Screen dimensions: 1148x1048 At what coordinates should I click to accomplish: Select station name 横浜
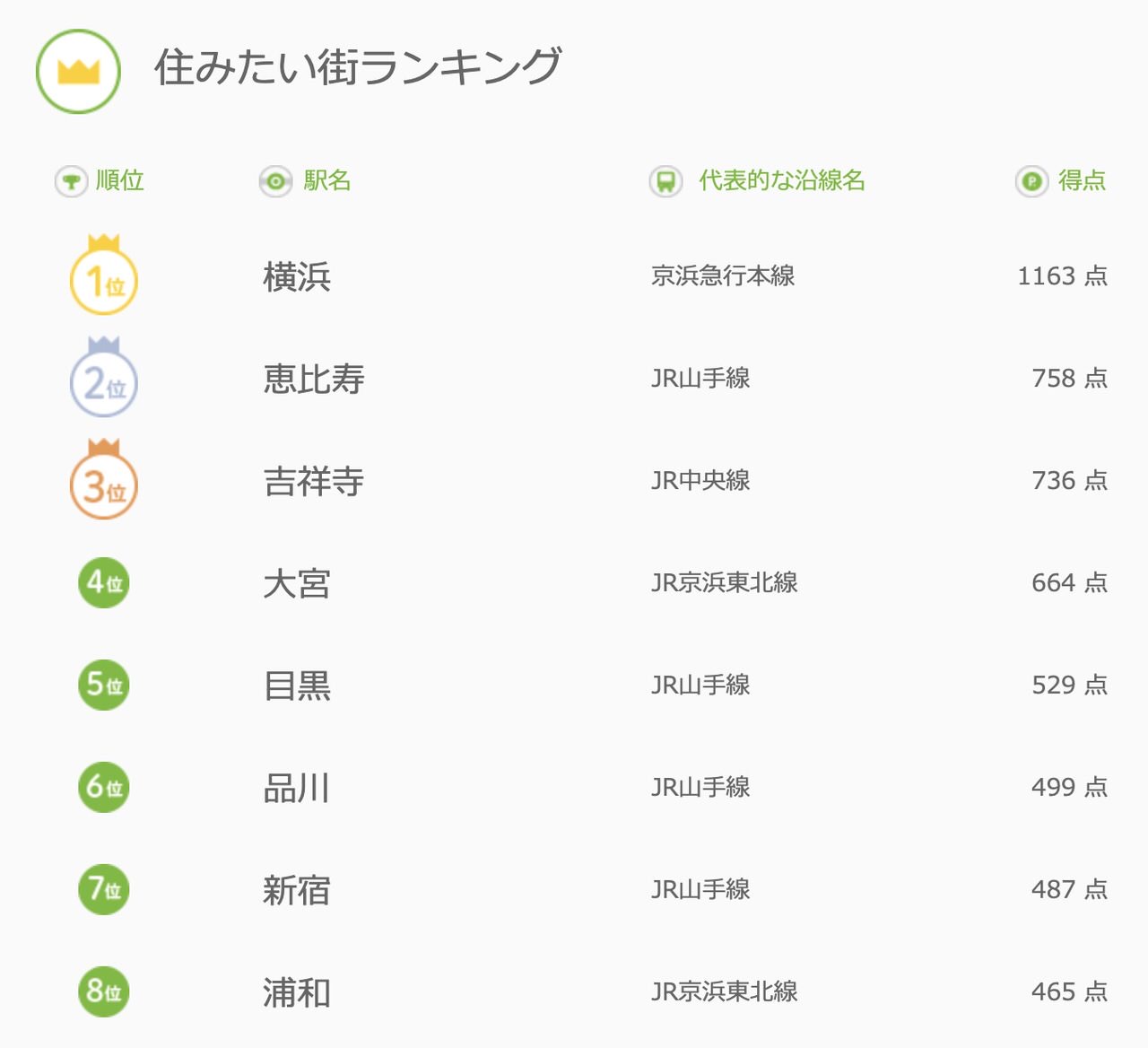click(297, 276)
